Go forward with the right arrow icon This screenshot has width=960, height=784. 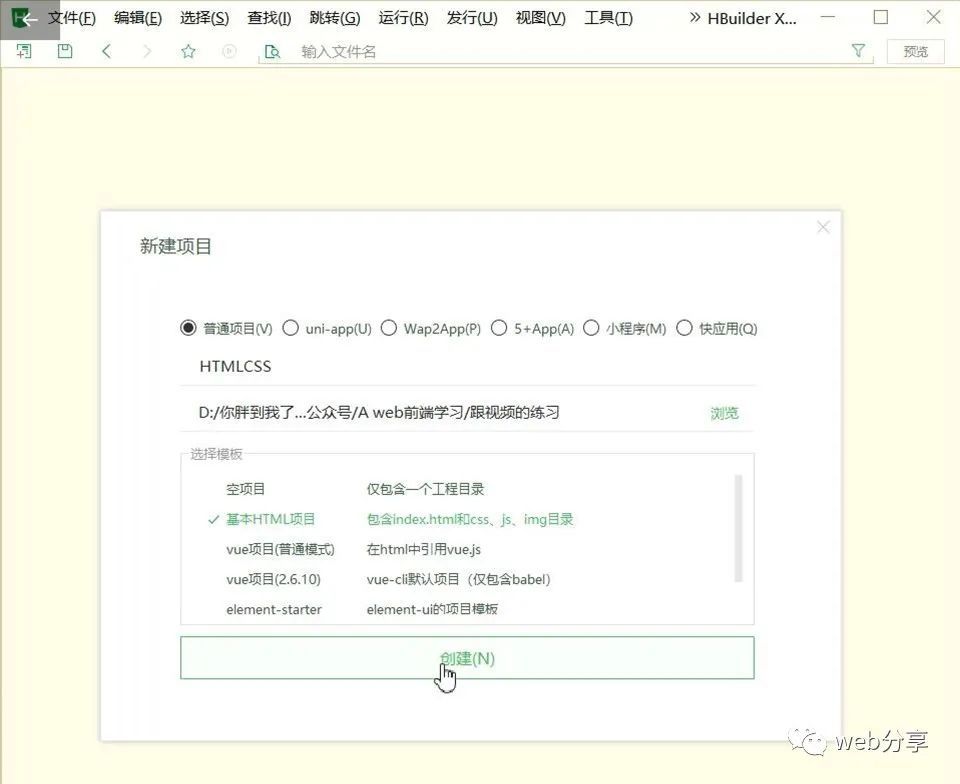point(147,51)
